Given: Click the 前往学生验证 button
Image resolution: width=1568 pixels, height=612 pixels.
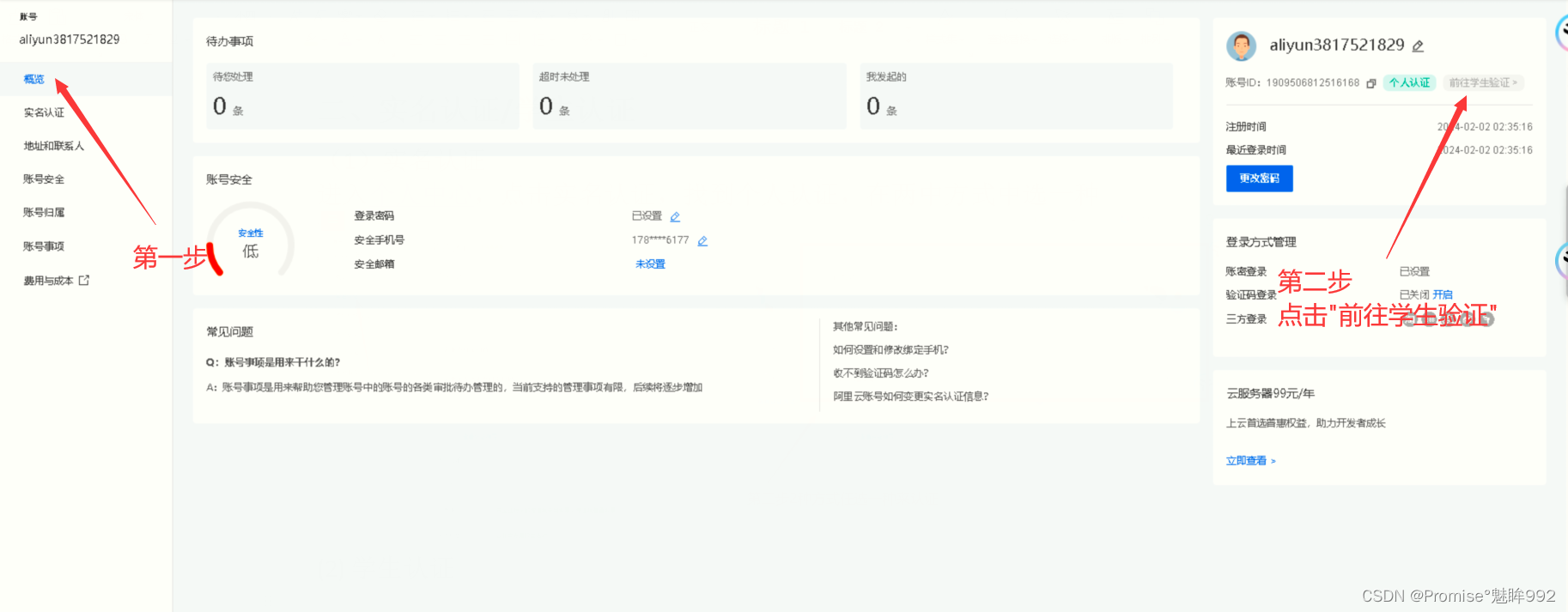Looking at the screenshot, I should click(x=1483, y=83).
